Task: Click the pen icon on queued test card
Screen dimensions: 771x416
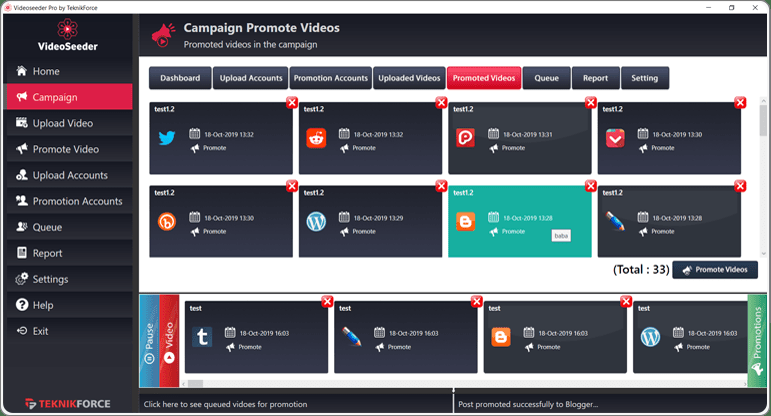Action: (352, 337)
